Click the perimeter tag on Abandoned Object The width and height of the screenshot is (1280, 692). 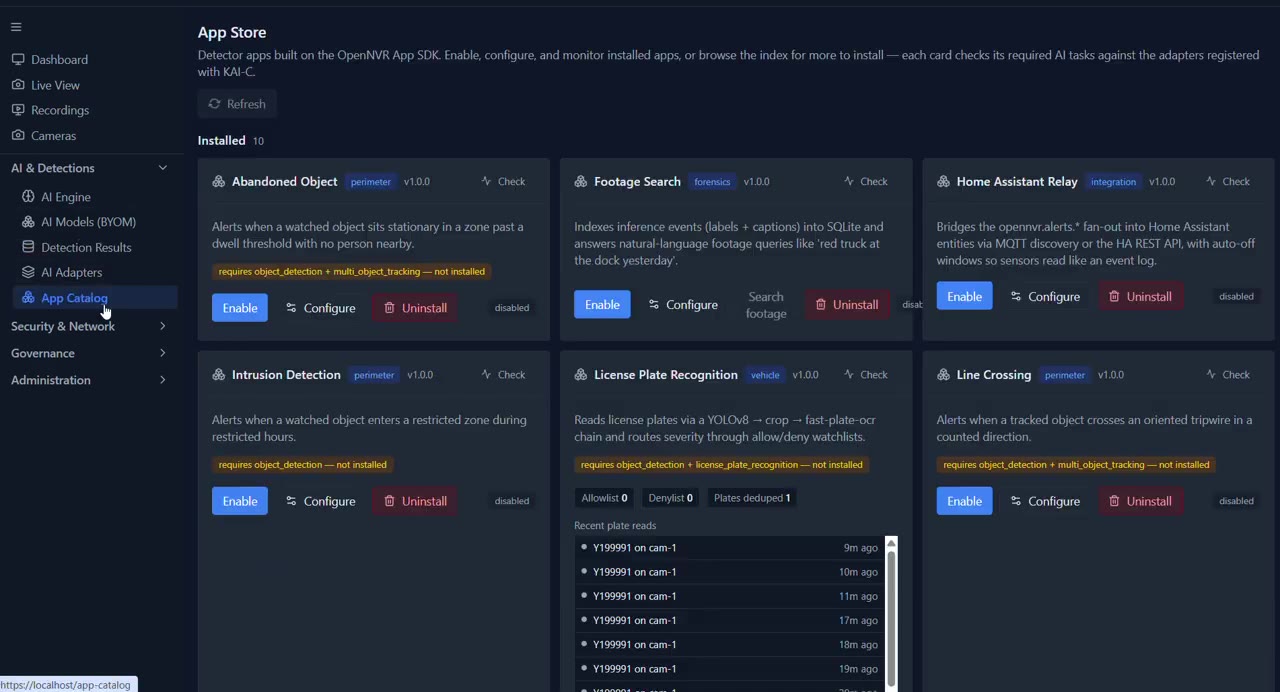[371, 182]
